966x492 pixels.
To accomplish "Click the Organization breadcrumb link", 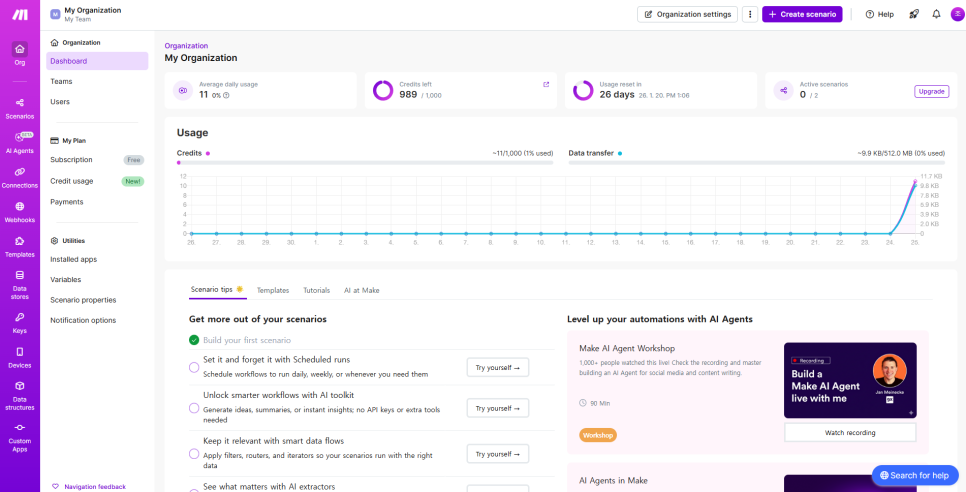I will (x=186, y=46).
